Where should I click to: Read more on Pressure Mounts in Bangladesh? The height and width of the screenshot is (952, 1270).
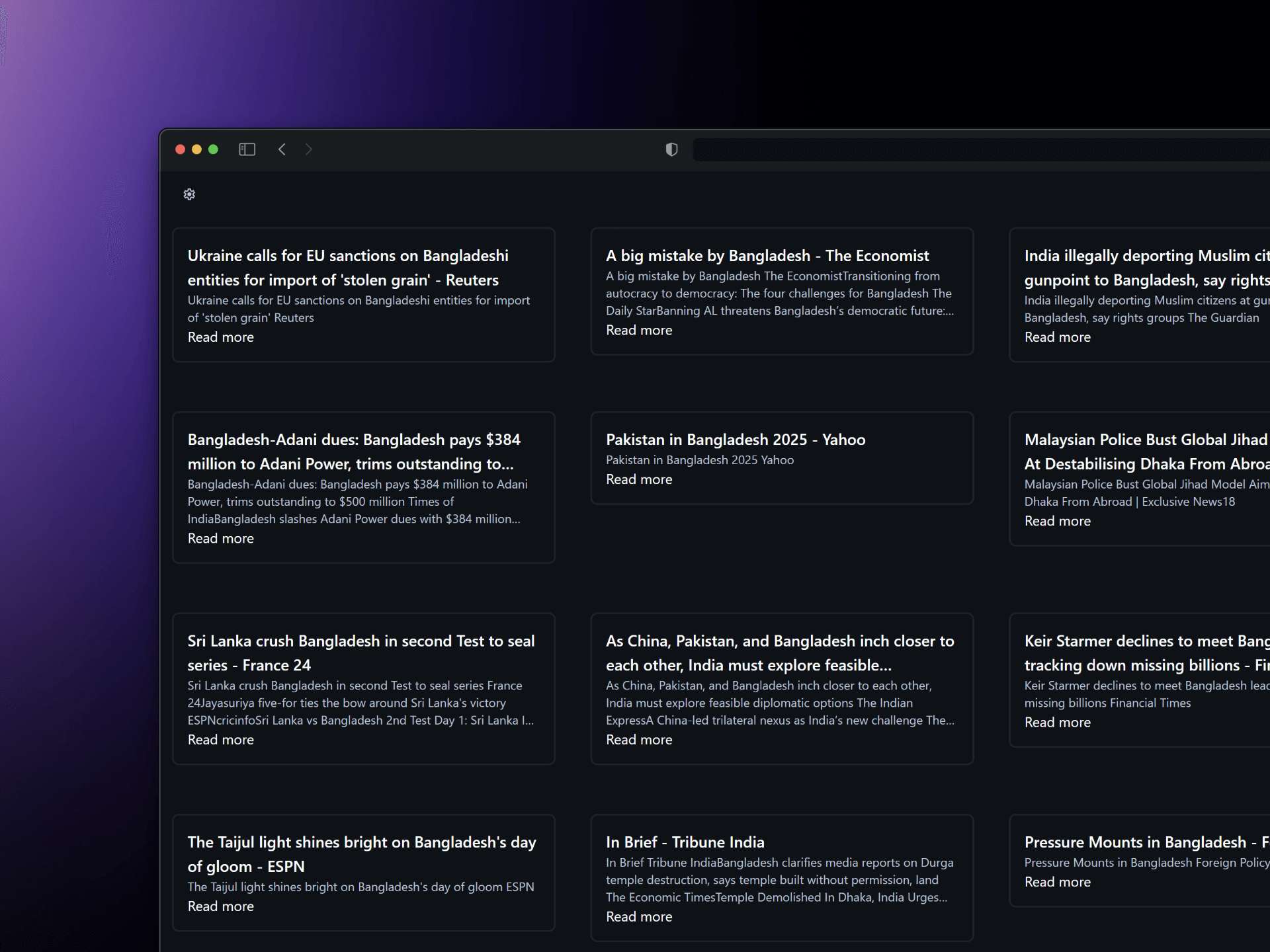[1057, 882]
